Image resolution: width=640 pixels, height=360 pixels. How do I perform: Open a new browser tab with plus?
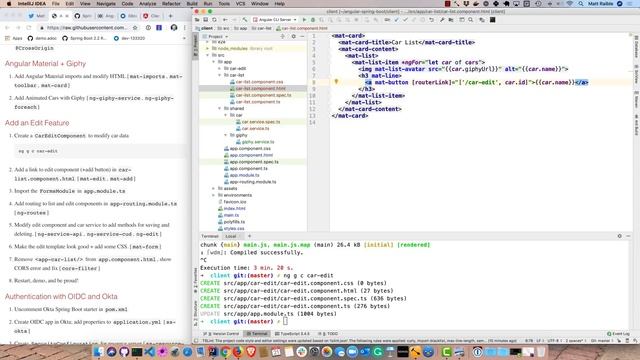click(171, 16)
